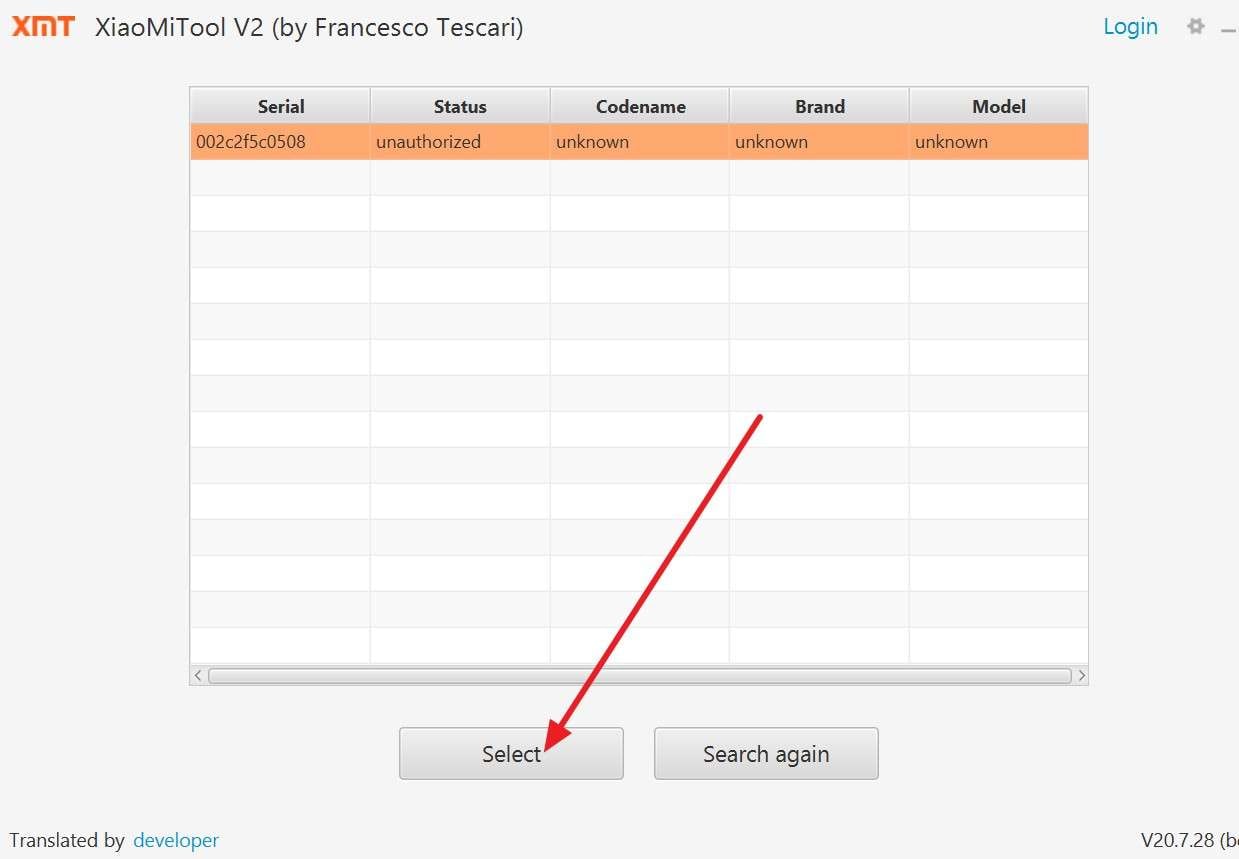
Task: Select device serial 002c2f5c0508
Action: 280,142
